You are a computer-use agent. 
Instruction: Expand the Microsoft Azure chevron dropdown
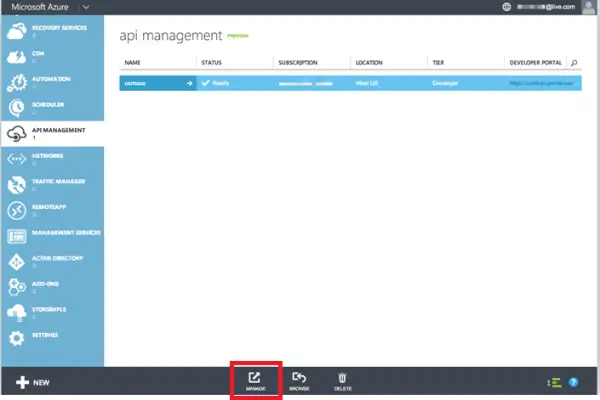86,7
